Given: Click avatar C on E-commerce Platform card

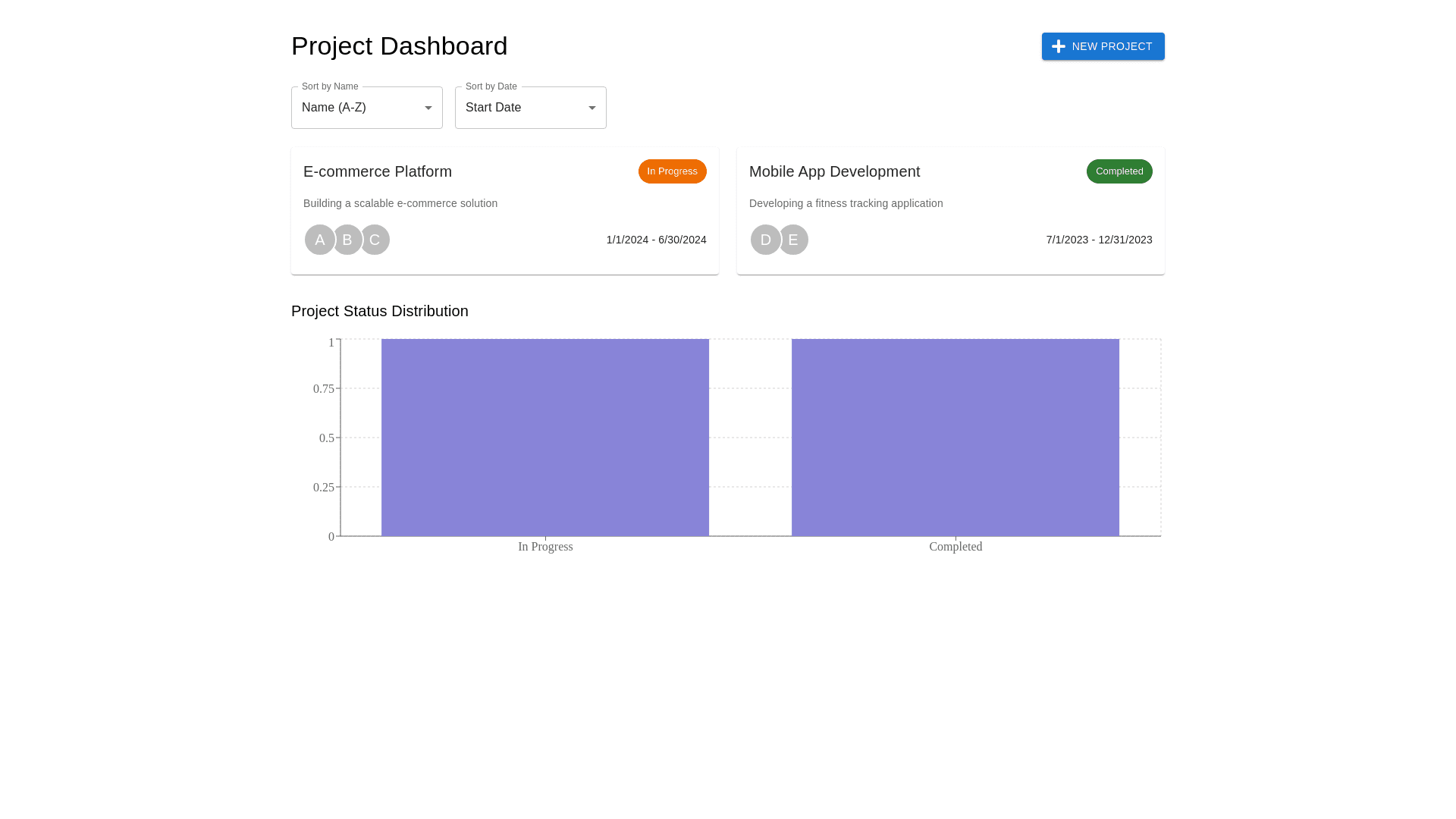Looking at the screenshot, I should [377, 240].
